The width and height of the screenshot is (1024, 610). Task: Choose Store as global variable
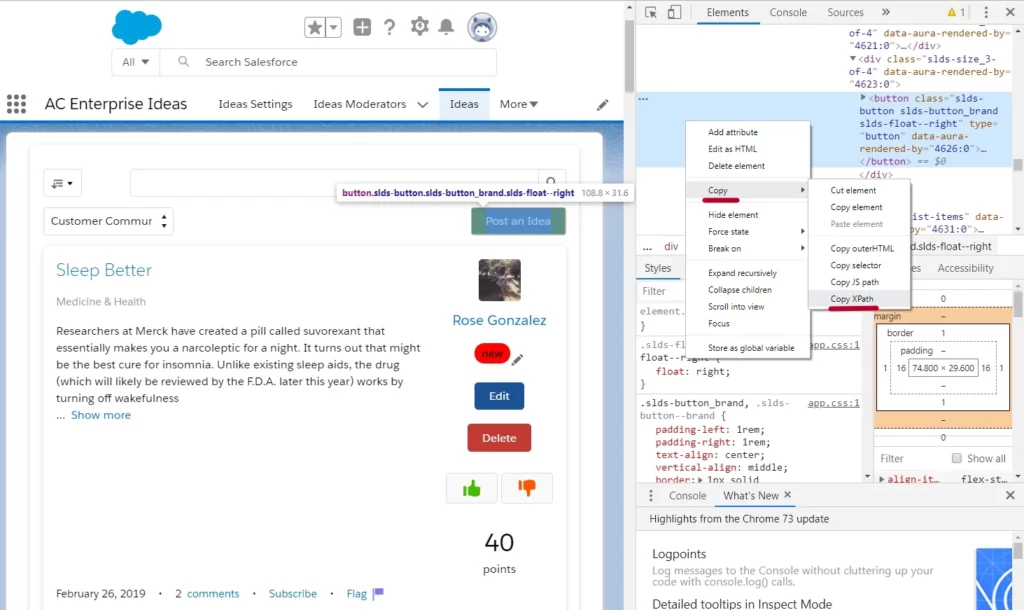point(748,348)
